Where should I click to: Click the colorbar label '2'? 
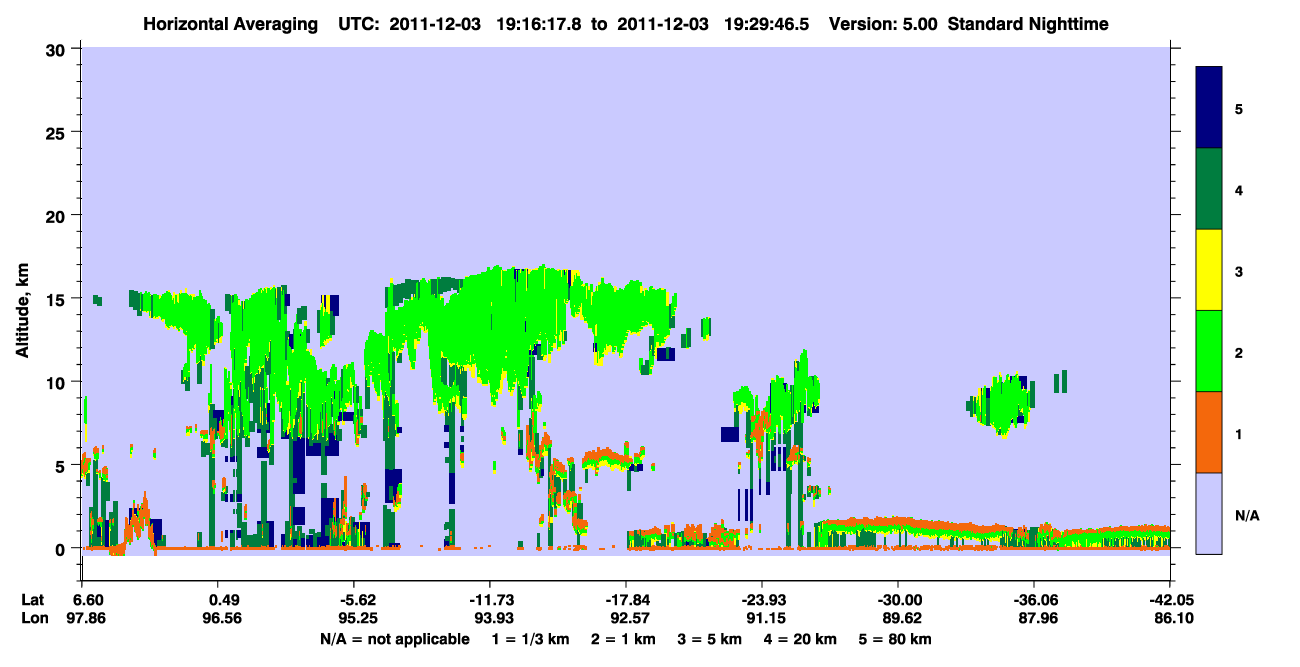1239,352
